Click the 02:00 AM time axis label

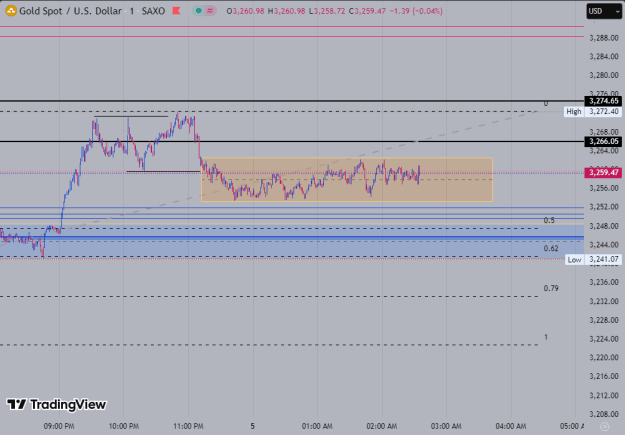coord(381,426)
